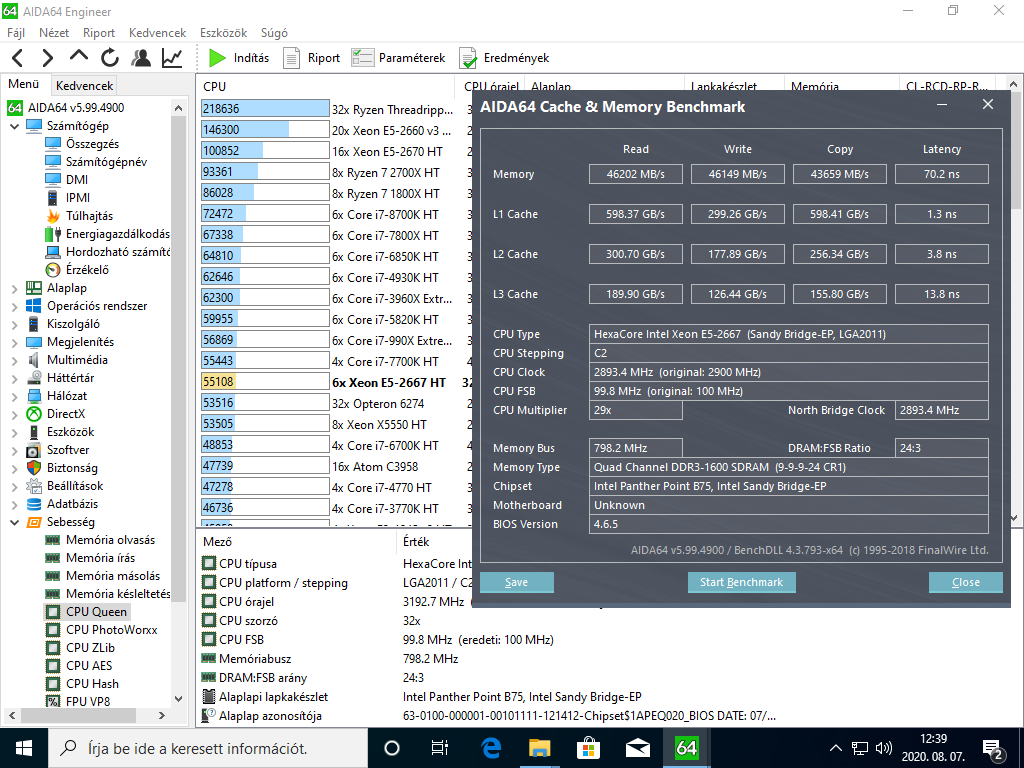
Task: Open File Explorer from the taskbar
Action: tap(540, 748)
